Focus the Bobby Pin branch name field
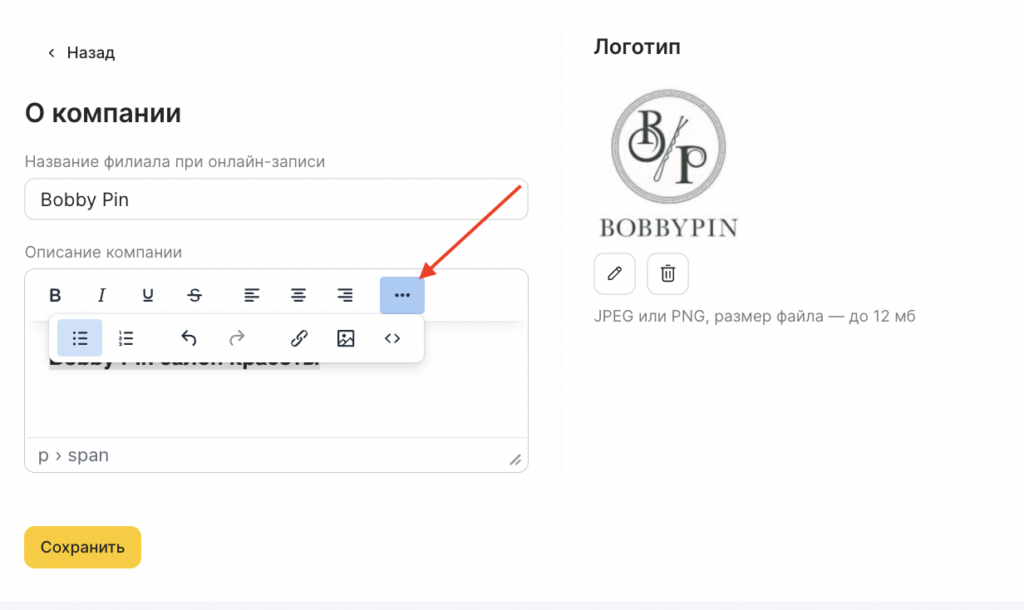 [276, 199]
